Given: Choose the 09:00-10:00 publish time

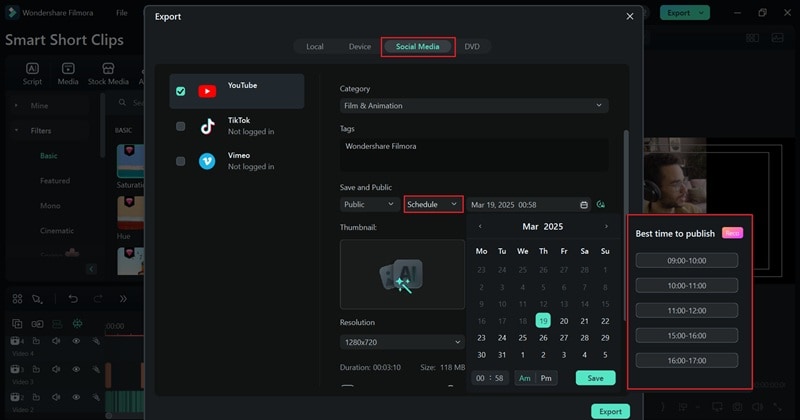Looking at the screenshot, I should [x=687, y=261].
